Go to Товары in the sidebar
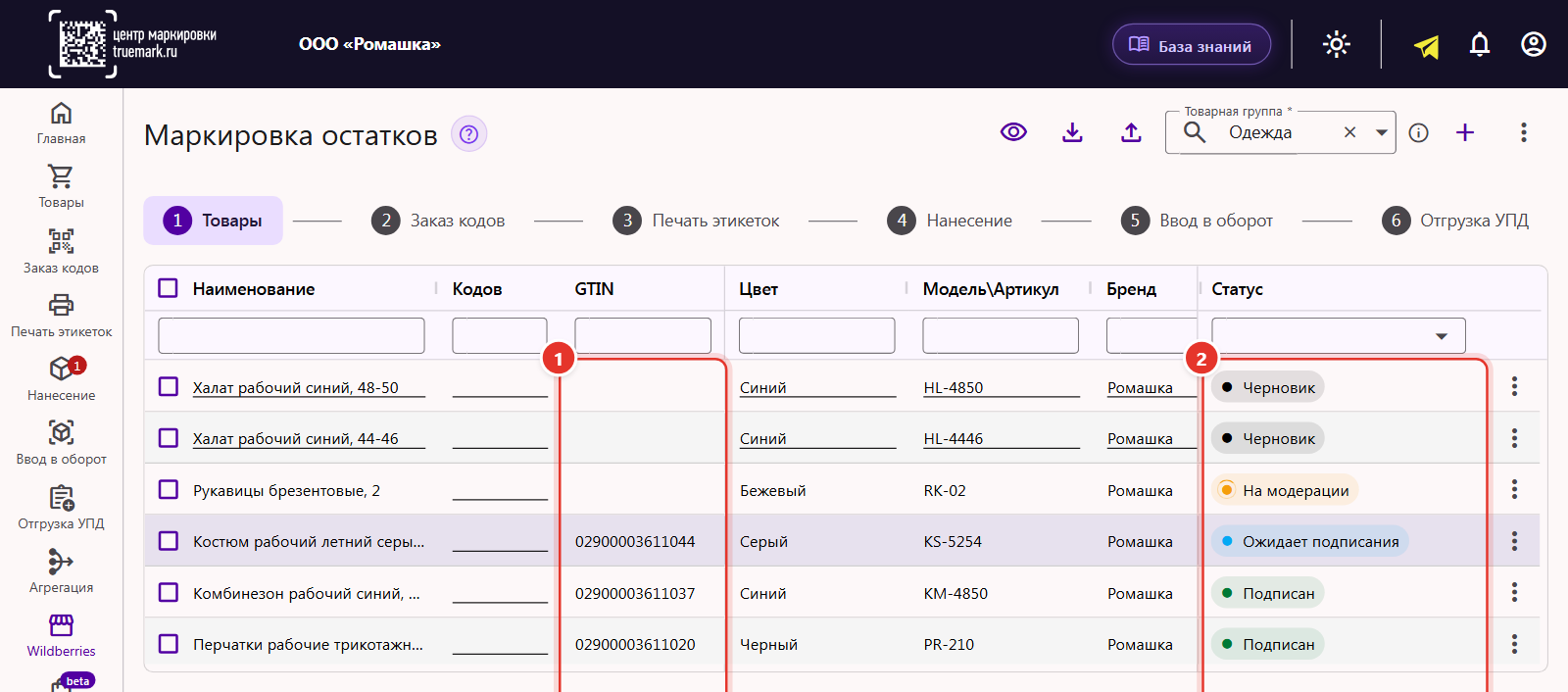The image size is (1568, 692). (x=61, y=187)
